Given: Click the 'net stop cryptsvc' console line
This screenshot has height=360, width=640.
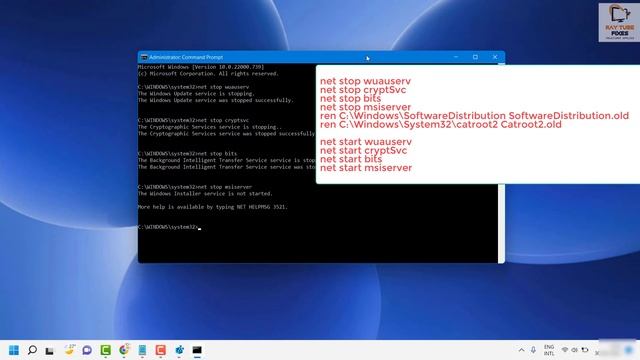Looking at the screenshot, I should (193, 120).
